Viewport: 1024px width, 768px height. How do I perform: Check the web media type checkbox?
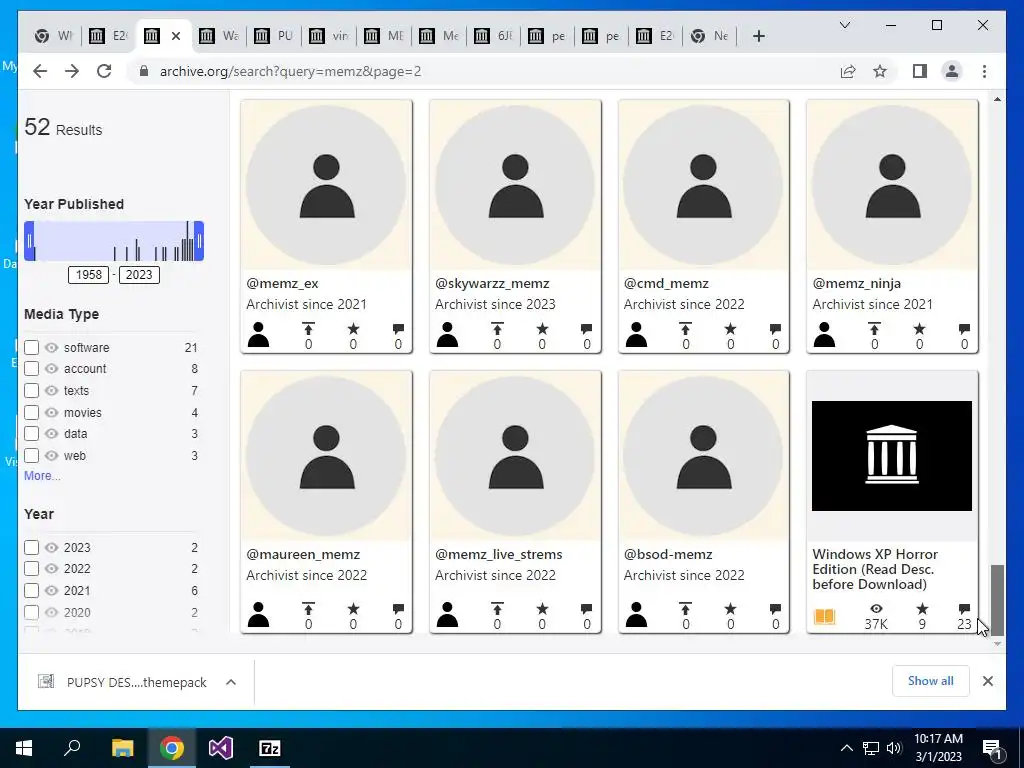point(31,455)
